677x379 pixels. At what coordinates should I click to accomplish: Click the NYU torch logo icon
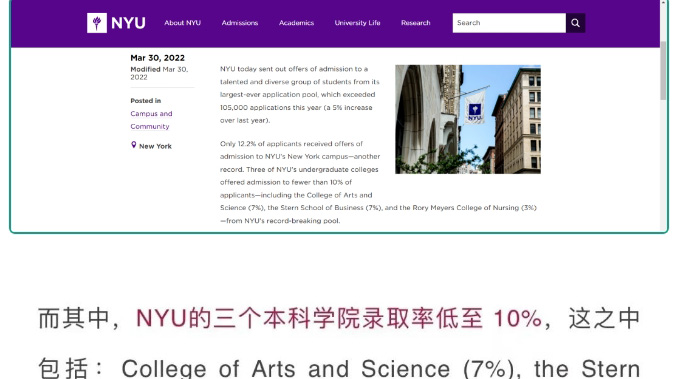[x=97, y=23]
